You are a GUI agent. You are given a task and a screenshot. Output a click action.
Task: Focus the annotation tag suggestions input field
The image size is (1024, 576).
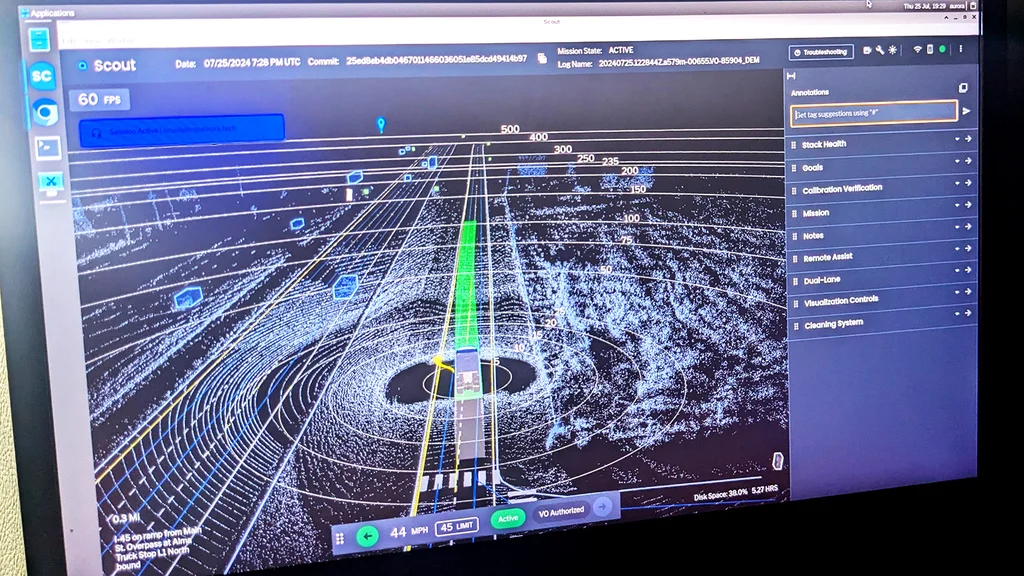pos(873,113)
